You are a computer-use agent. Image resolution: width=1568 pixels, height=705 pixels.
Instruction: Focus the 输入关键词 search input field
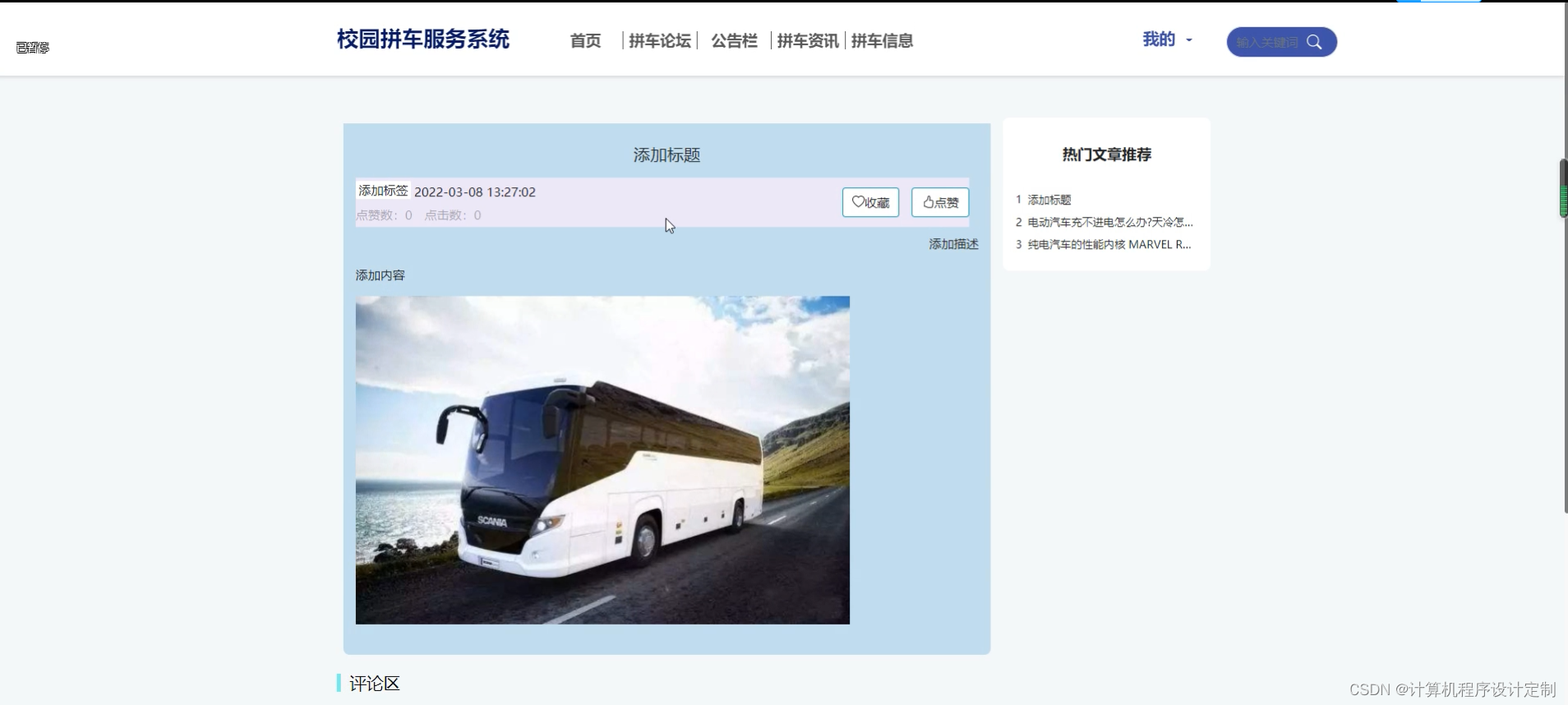pyautogui.click(x=1267, y=42)
